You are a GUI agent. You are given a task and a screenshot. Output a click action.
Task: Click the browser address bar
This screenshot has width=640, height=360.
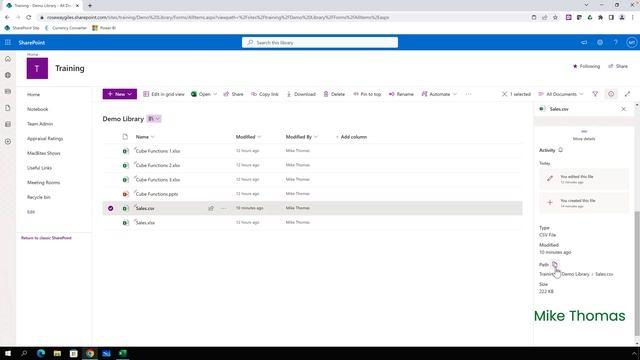coord(282,18)
